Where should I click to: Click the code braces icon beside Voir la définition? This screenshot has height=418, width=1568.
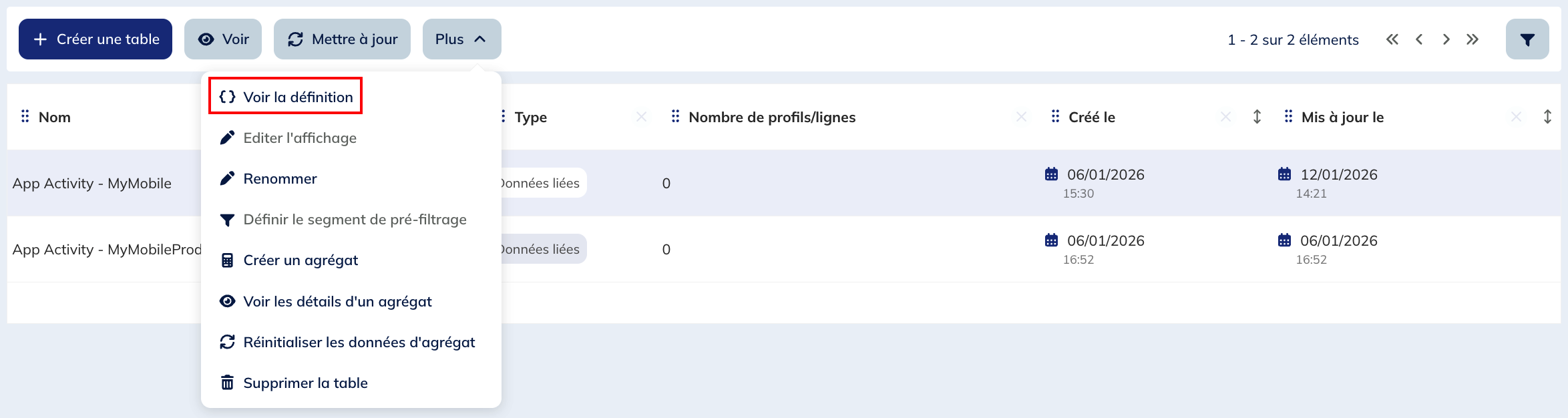click(228, 96)
